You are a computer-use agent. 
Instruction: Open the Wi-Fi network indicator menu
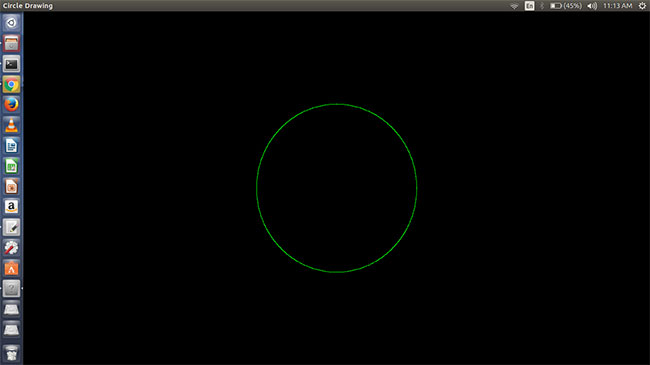pyautogui.click(x=514, y=6)
